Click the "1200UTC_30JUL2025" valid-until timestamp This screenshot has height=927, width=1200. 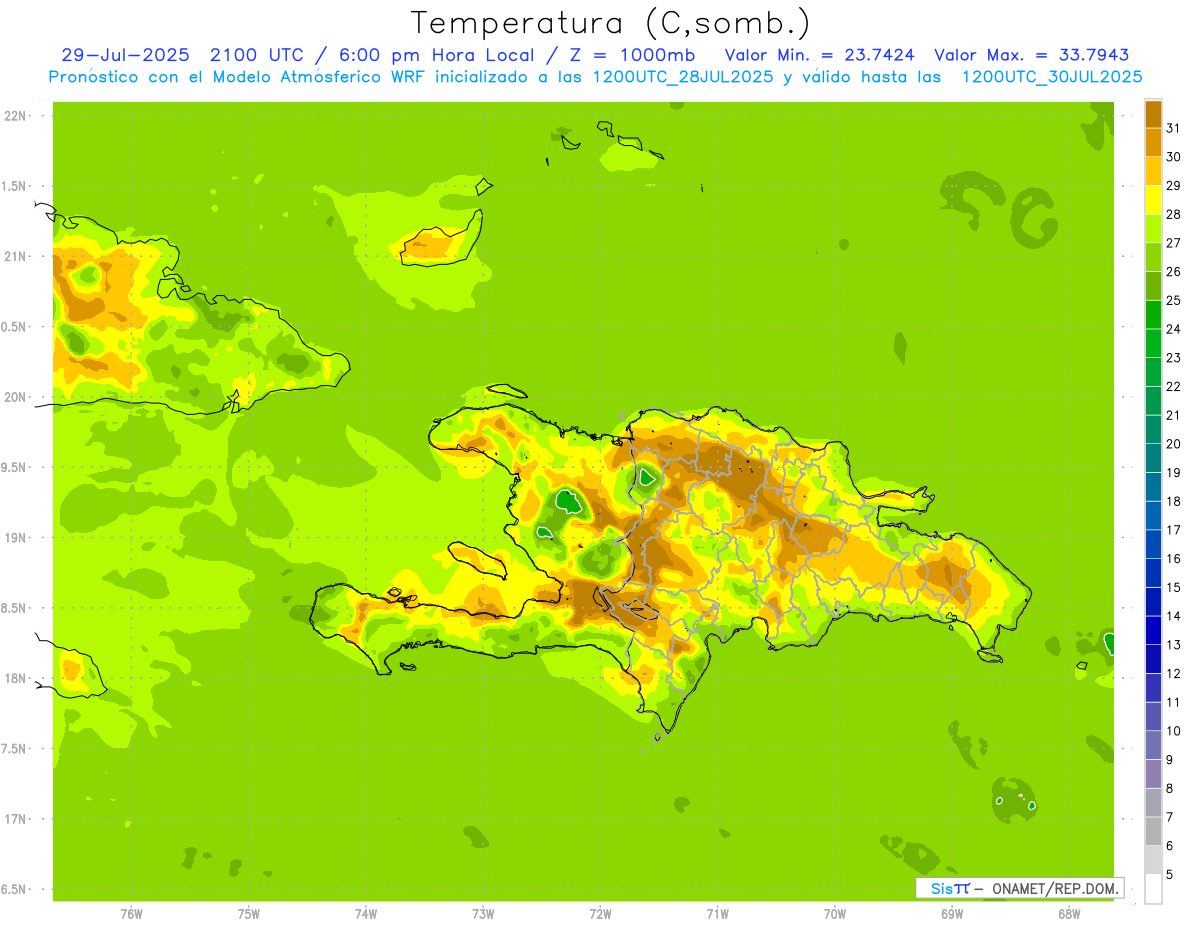1052,76
